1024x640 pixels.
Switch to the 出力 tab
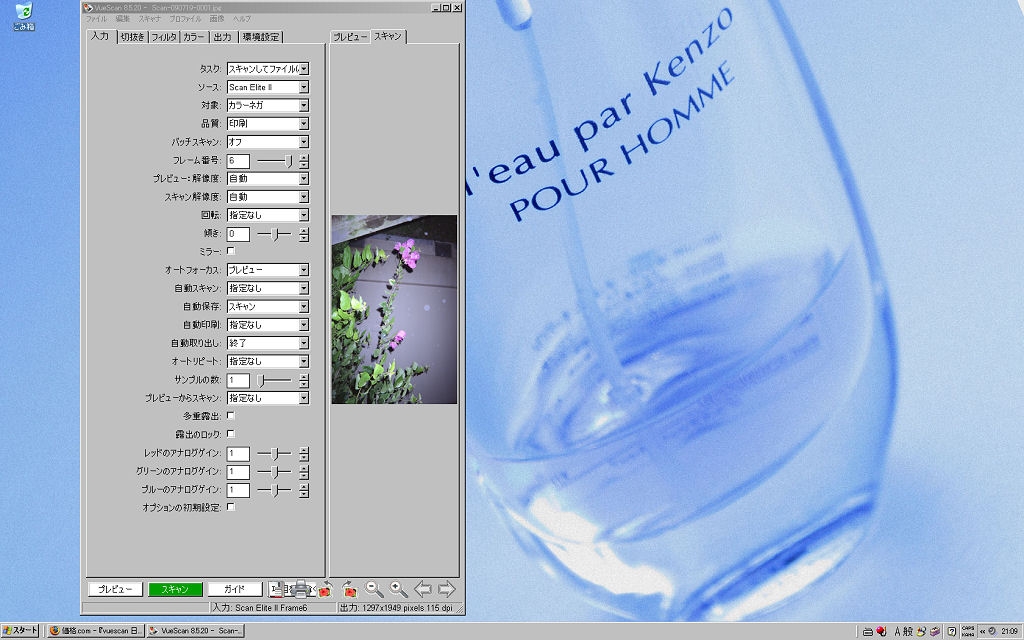[223, 37]
